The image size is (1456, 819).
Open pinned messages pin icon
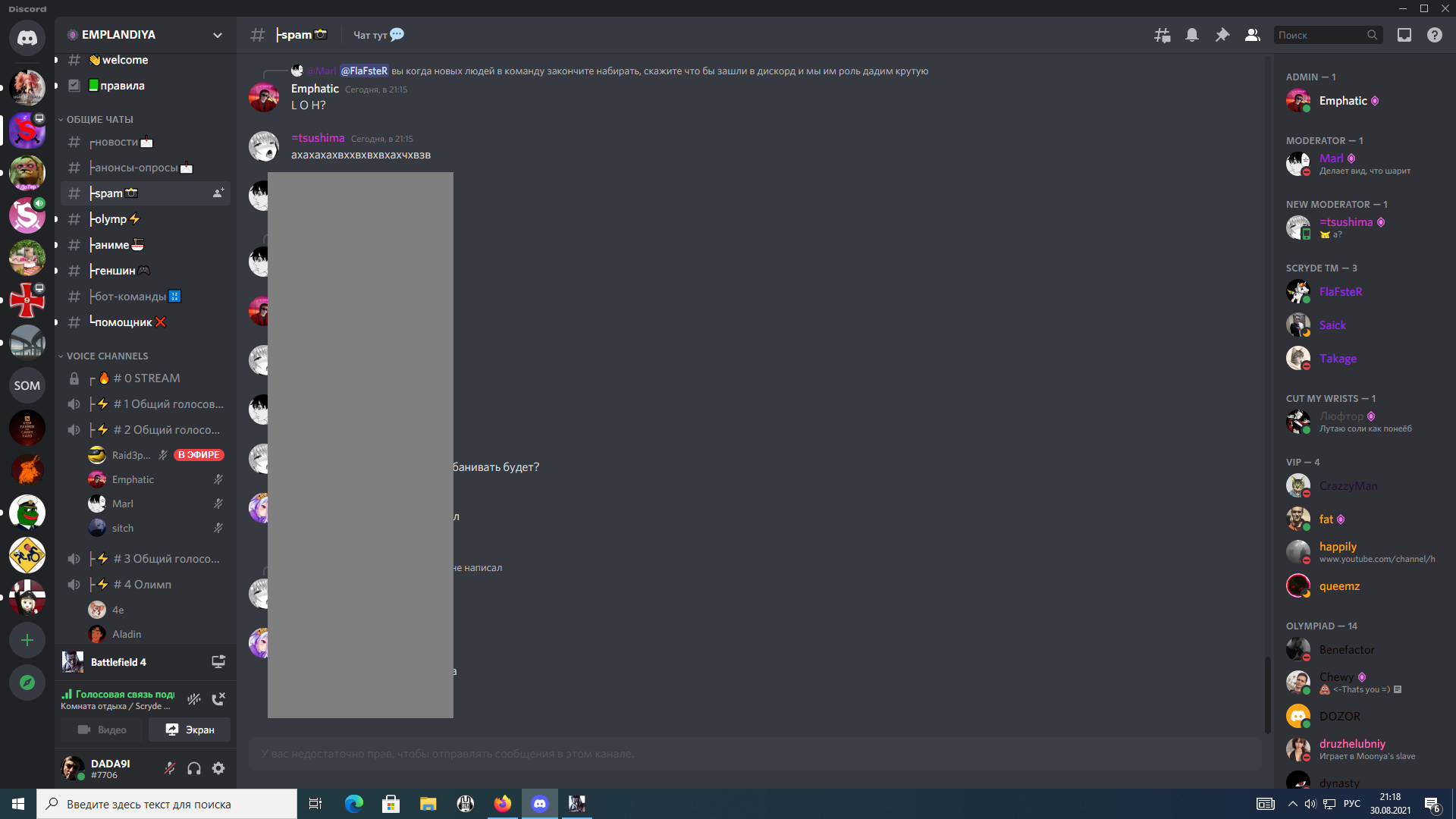pos(1222,35)
